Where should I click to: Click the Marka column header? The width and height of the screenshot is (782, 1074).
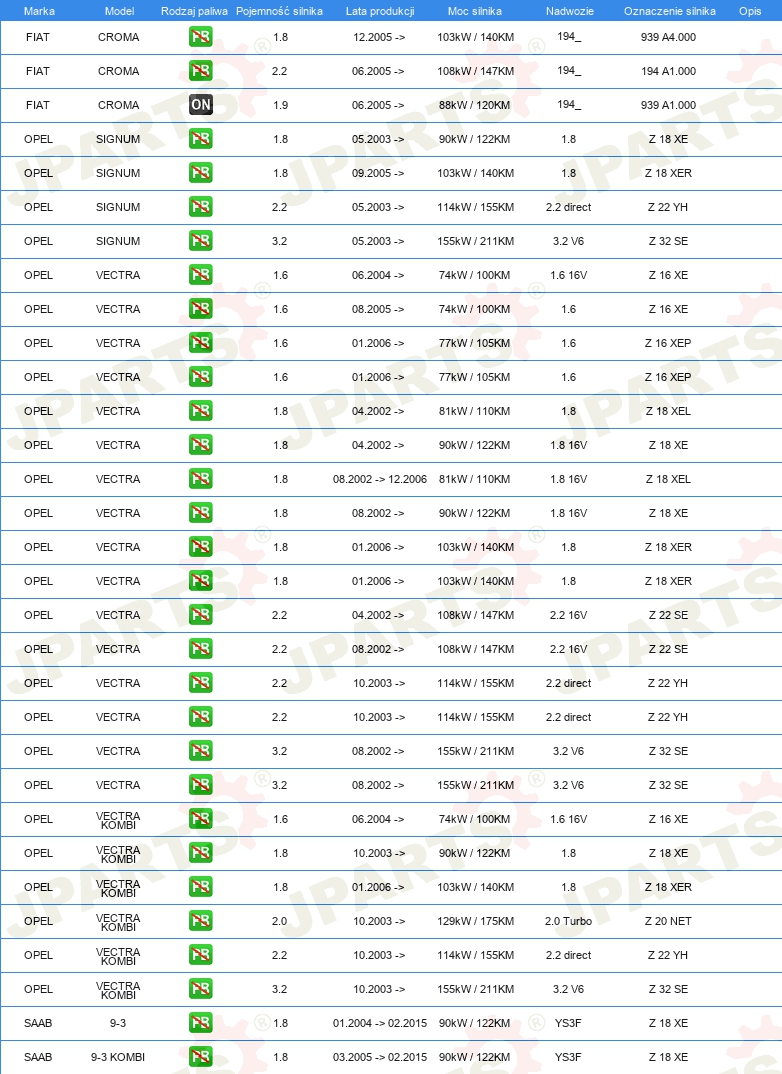39,11
